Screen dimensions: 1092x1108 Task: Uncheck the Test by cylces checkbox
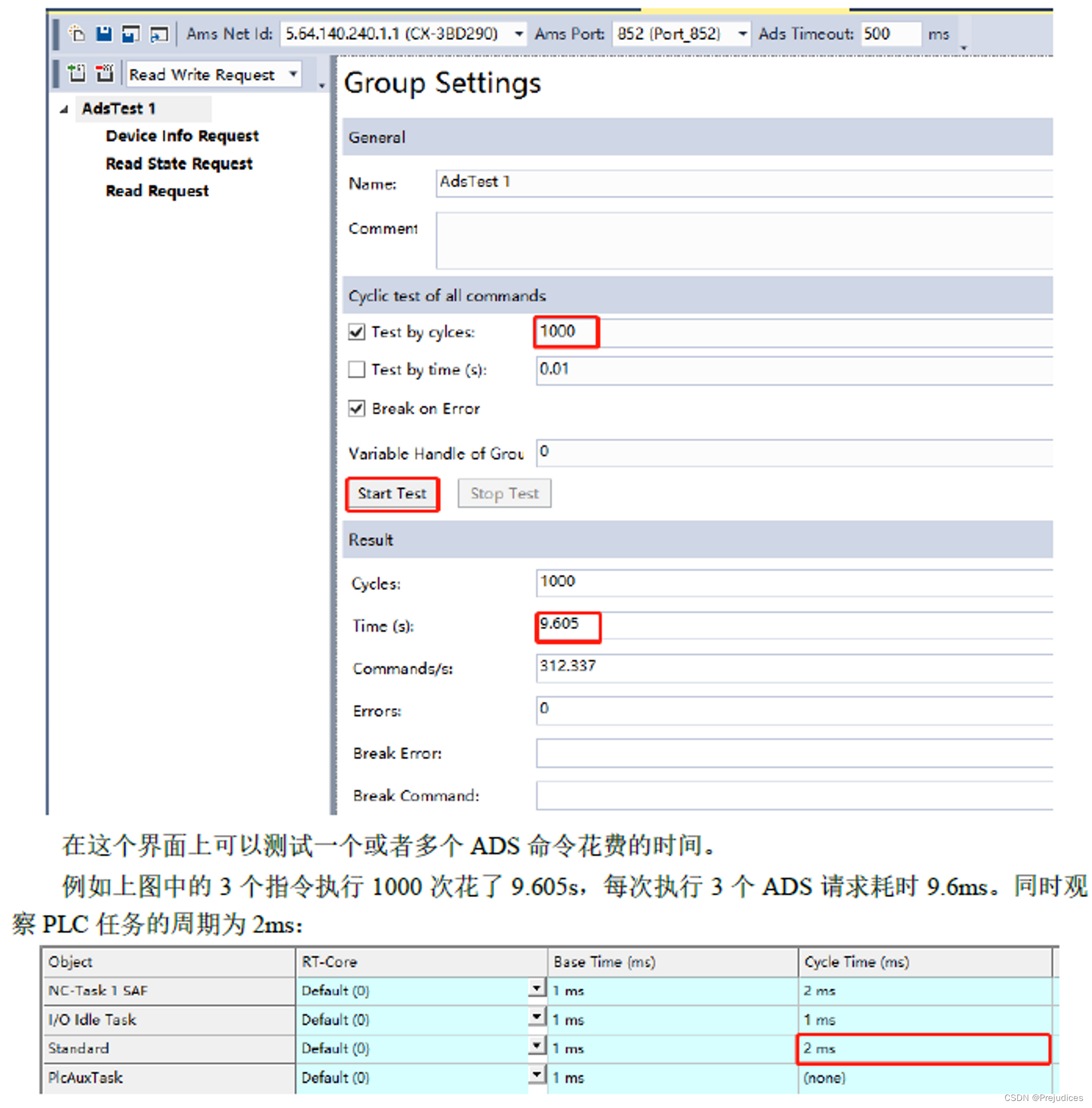click(x=356, y=332)
